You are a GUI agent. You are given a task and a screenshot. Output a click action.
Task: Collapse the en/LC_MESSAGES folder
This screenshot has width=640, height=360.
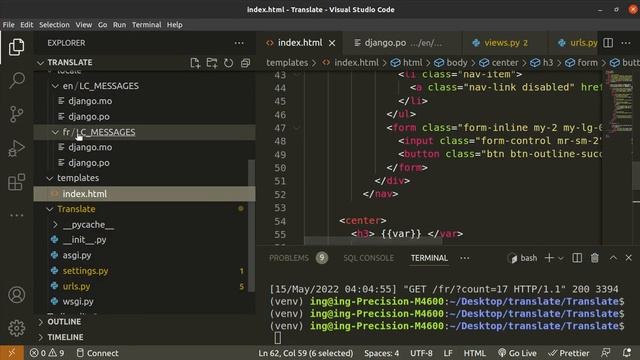55,86
